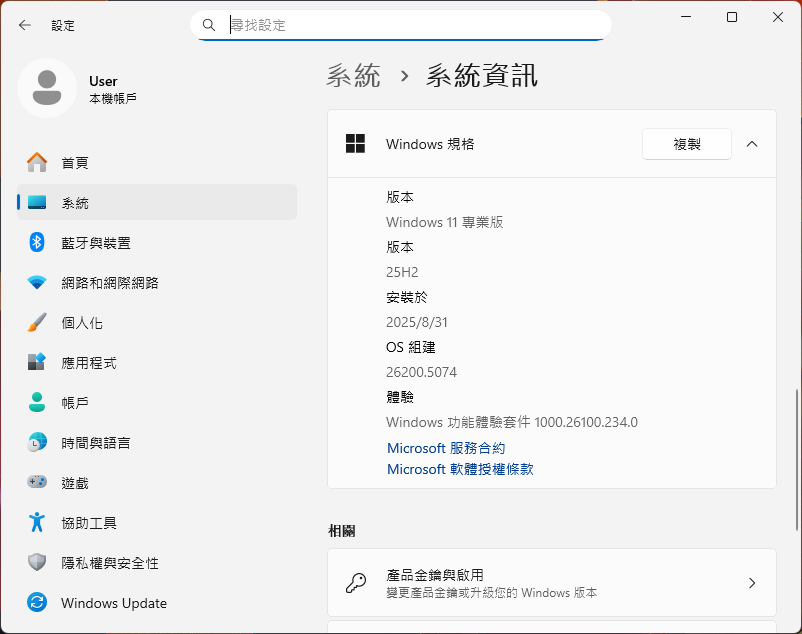Open Microsoft 服務合約 link

coord(446,448)
